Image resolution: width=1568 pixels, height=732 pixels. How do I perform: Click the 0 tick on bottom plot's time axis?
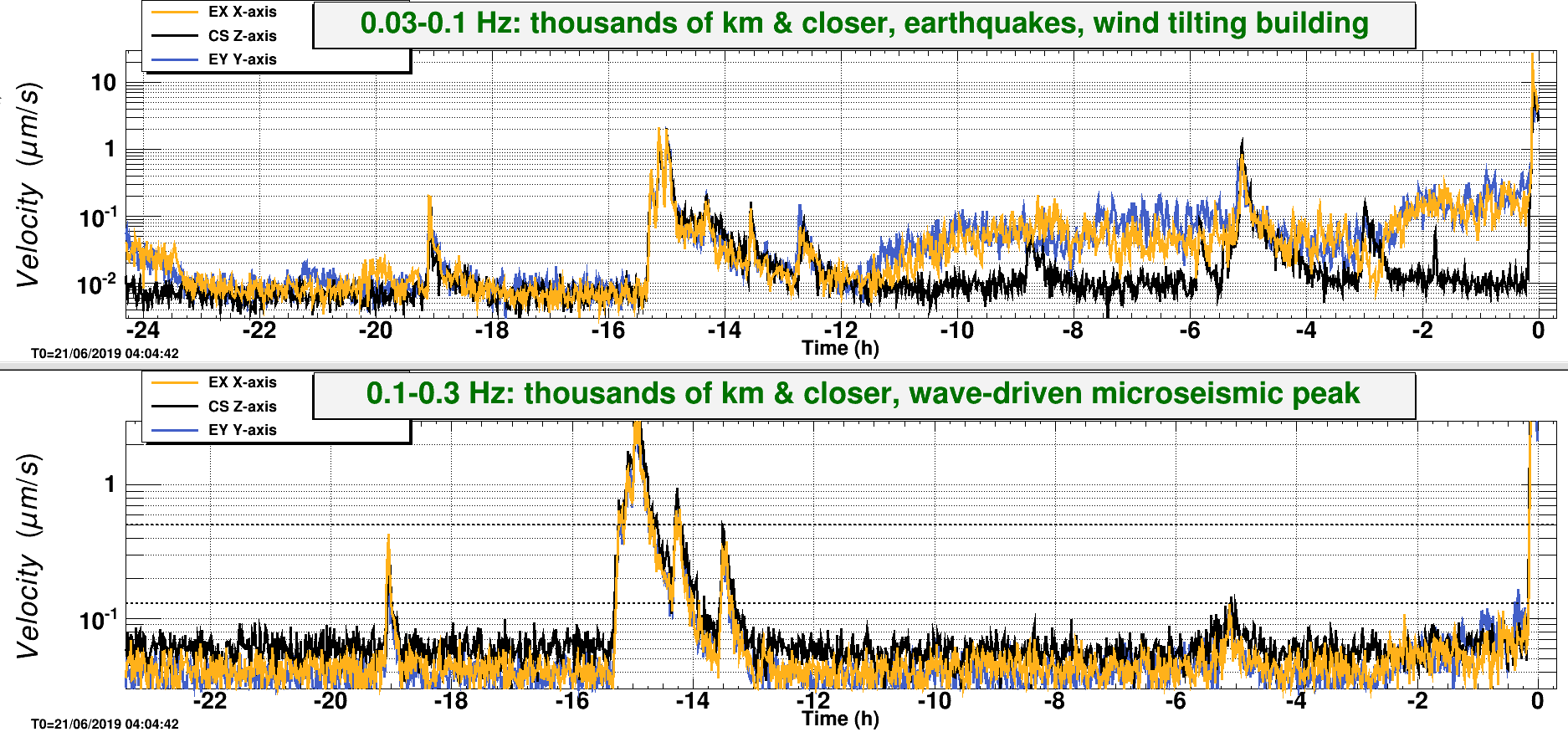(x=1537, y=701)
